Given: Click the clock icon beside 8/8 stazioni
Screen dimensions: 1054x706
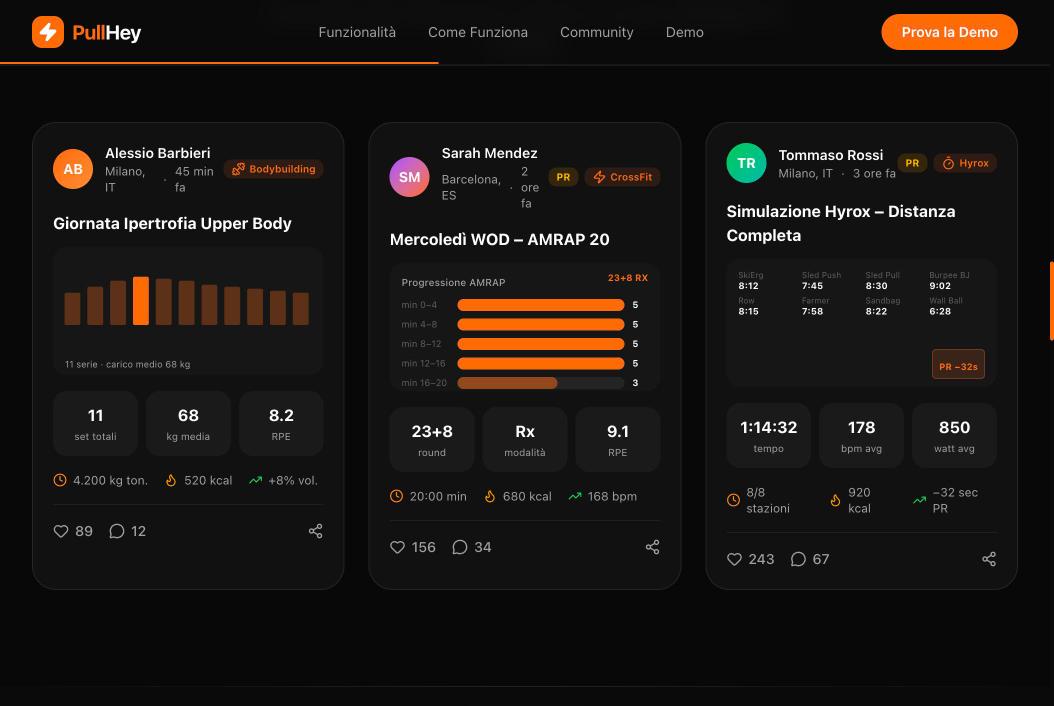Looking at the screenshot, I should point(733,500).
